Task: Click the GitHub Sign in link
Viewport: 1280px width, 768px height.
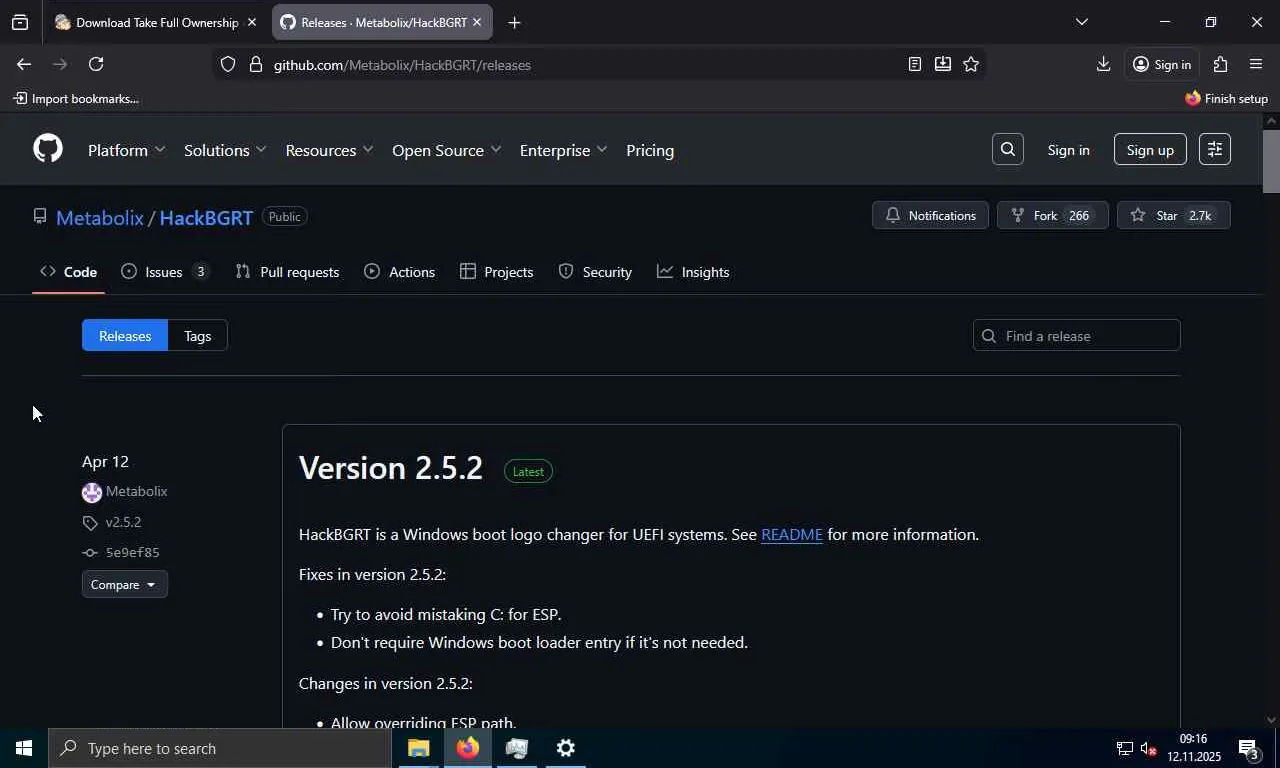Action: pyautogui.click(x=1068, y=150)
